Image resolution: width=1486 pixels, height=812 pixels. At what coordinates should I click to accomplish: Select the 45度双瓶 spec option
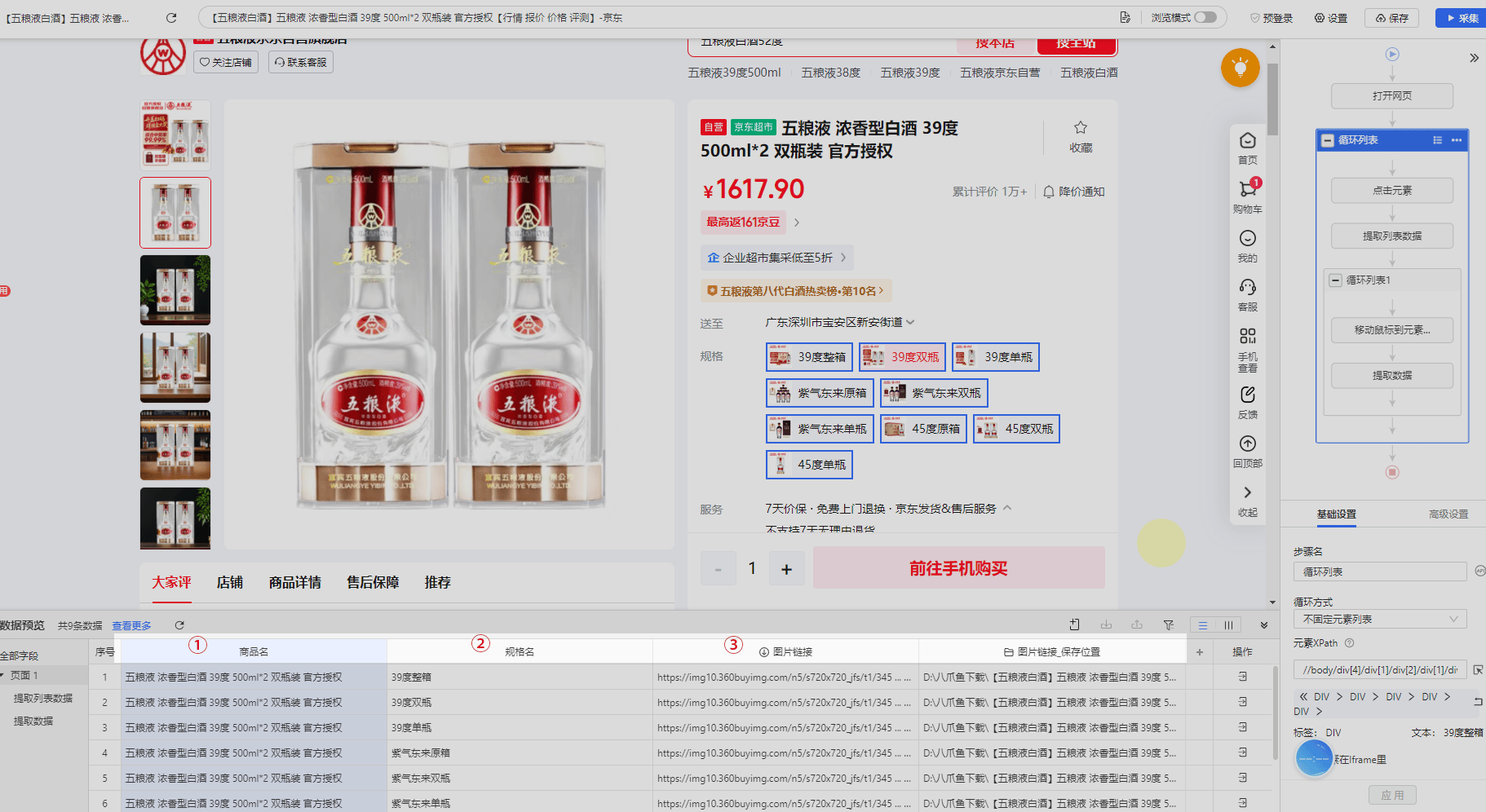[1016, 429]
